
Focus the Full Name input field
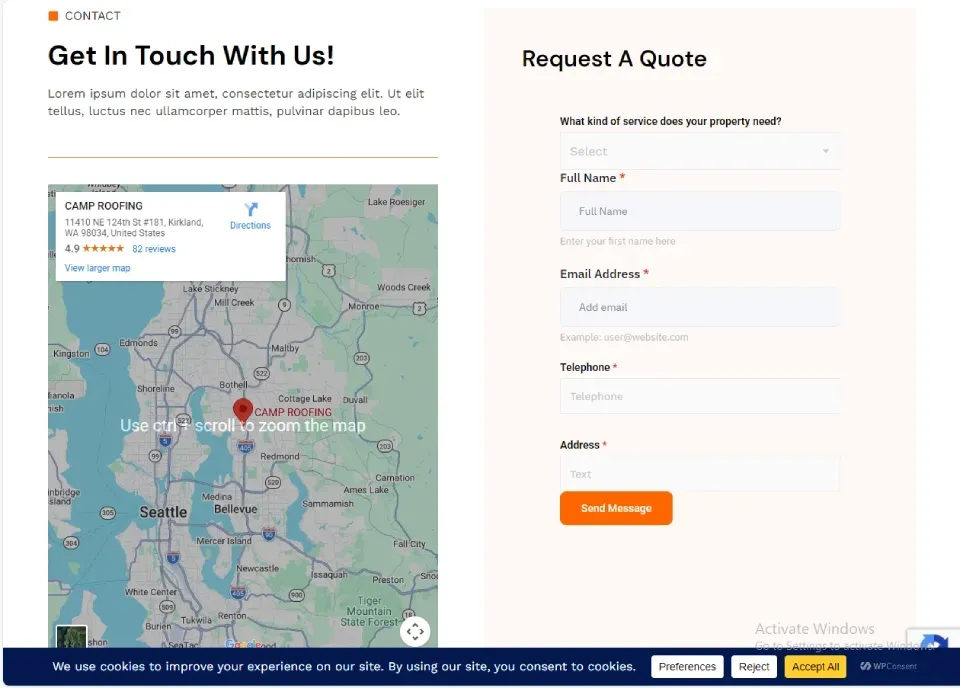(x=700, y=211)
